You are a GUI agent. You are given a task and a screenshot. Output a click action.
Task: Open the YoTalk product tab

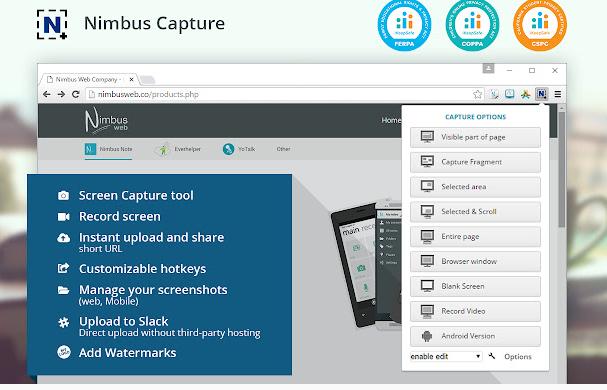point(239,149)
